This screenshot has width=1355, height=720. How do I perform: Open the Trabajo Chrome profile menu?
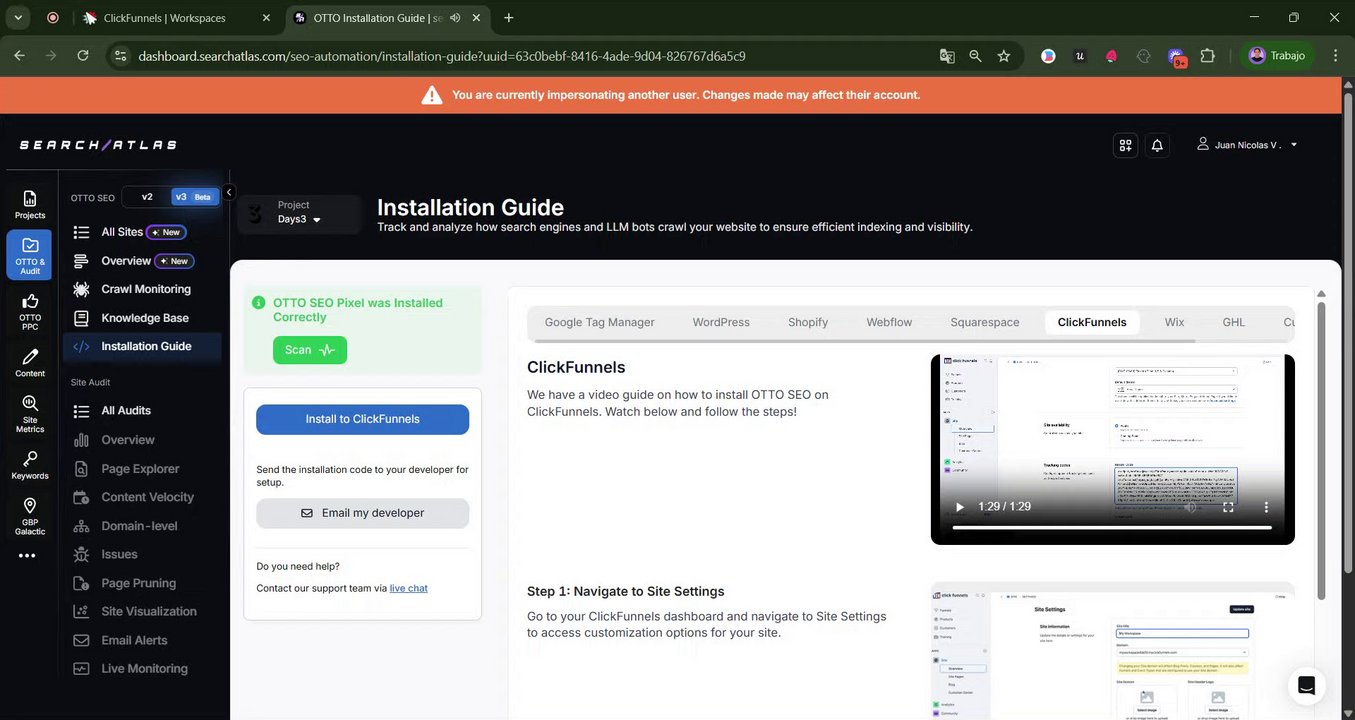click(x=1278, y=56)
